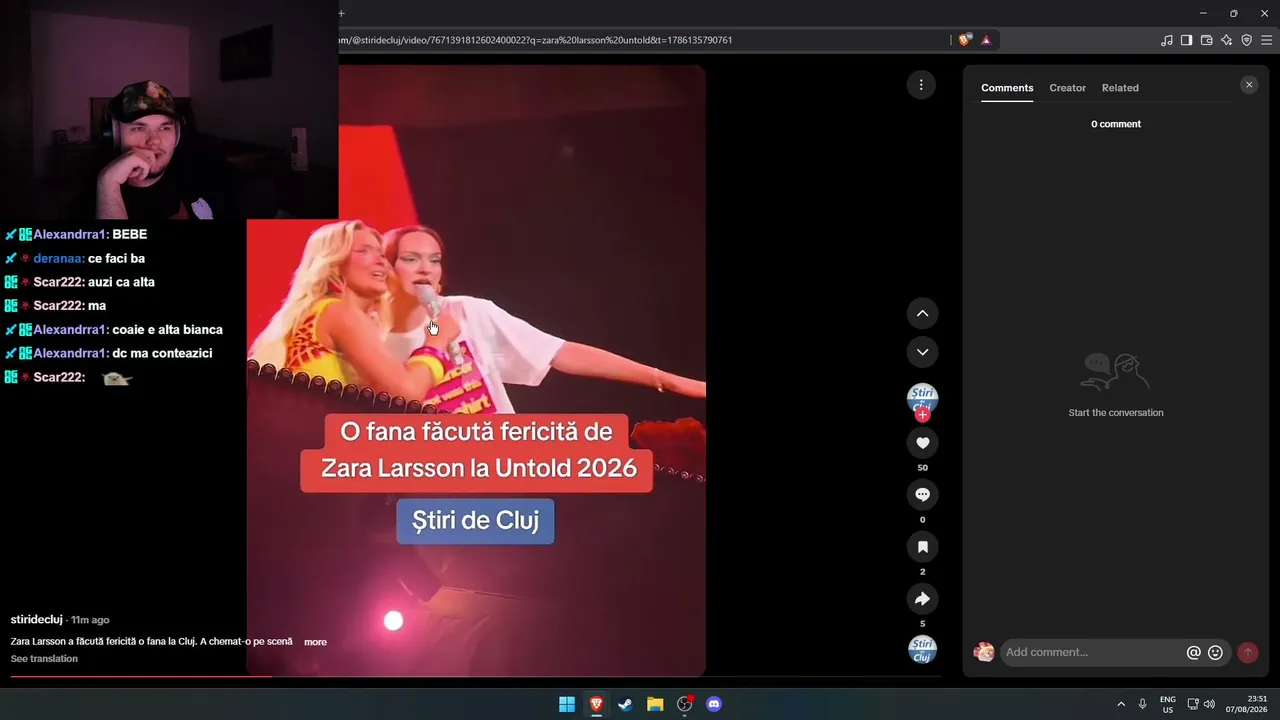Click the taskbar microphone icon

(x=1142, y=704)
